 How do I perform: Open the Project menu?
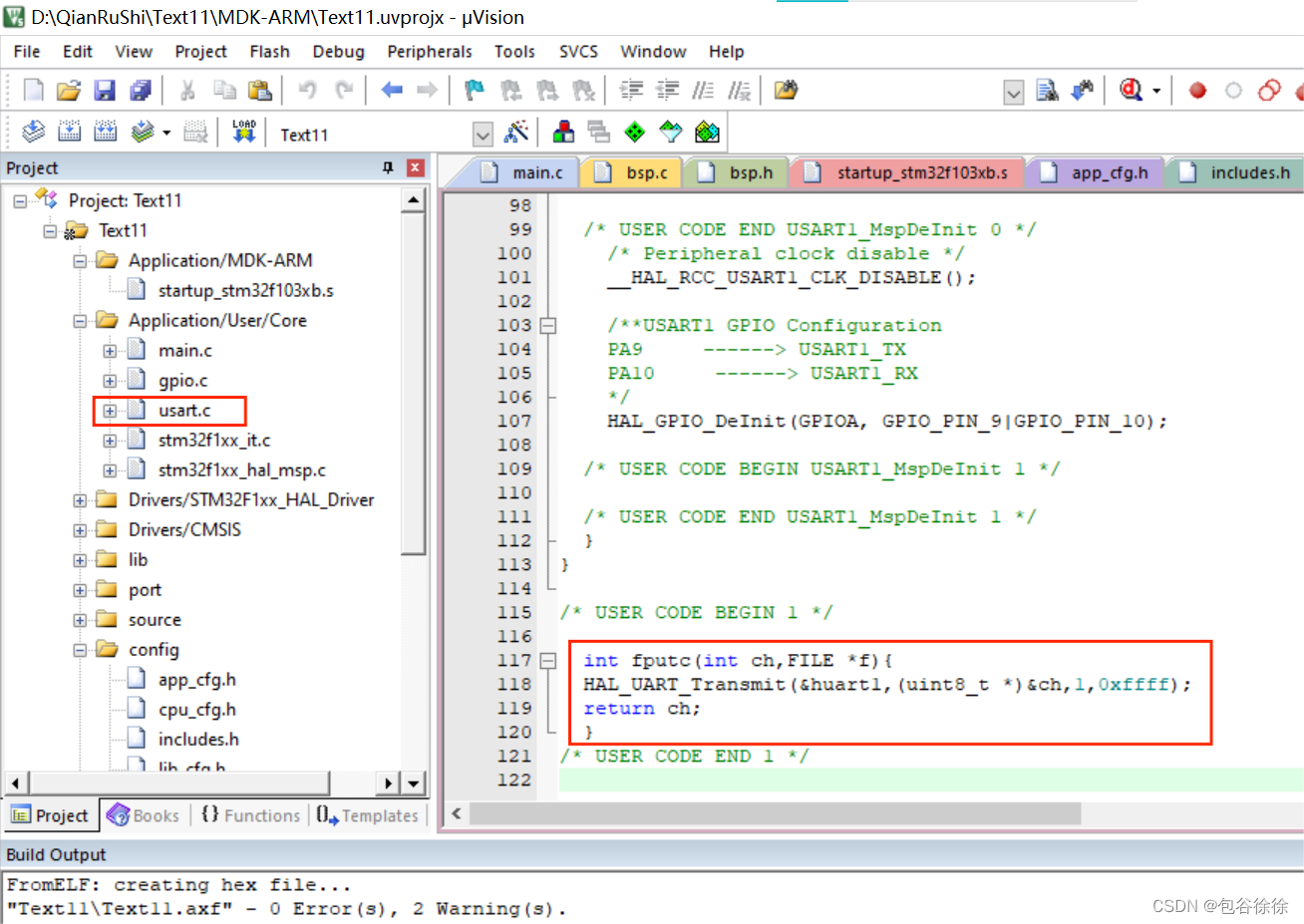pyautogui.click(x=200, y=52)
